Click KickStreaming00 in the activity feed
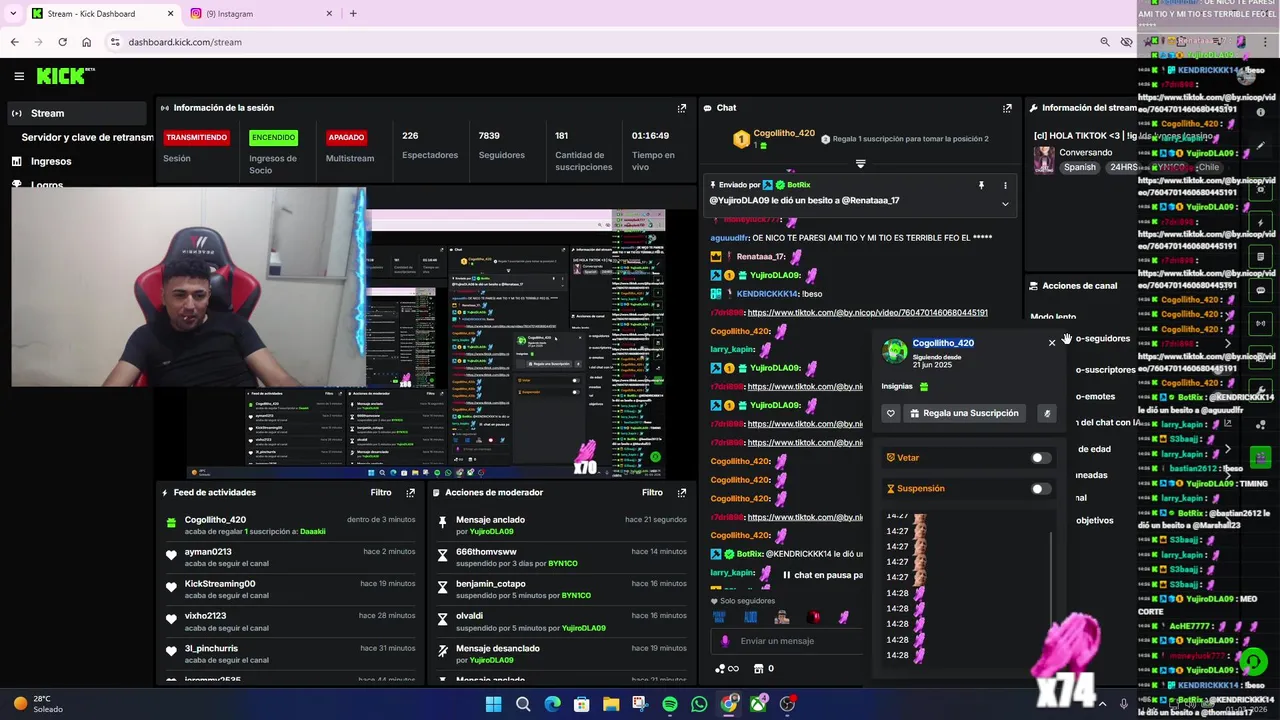This screenshot has height=720, width=1280. pos(220,584)
